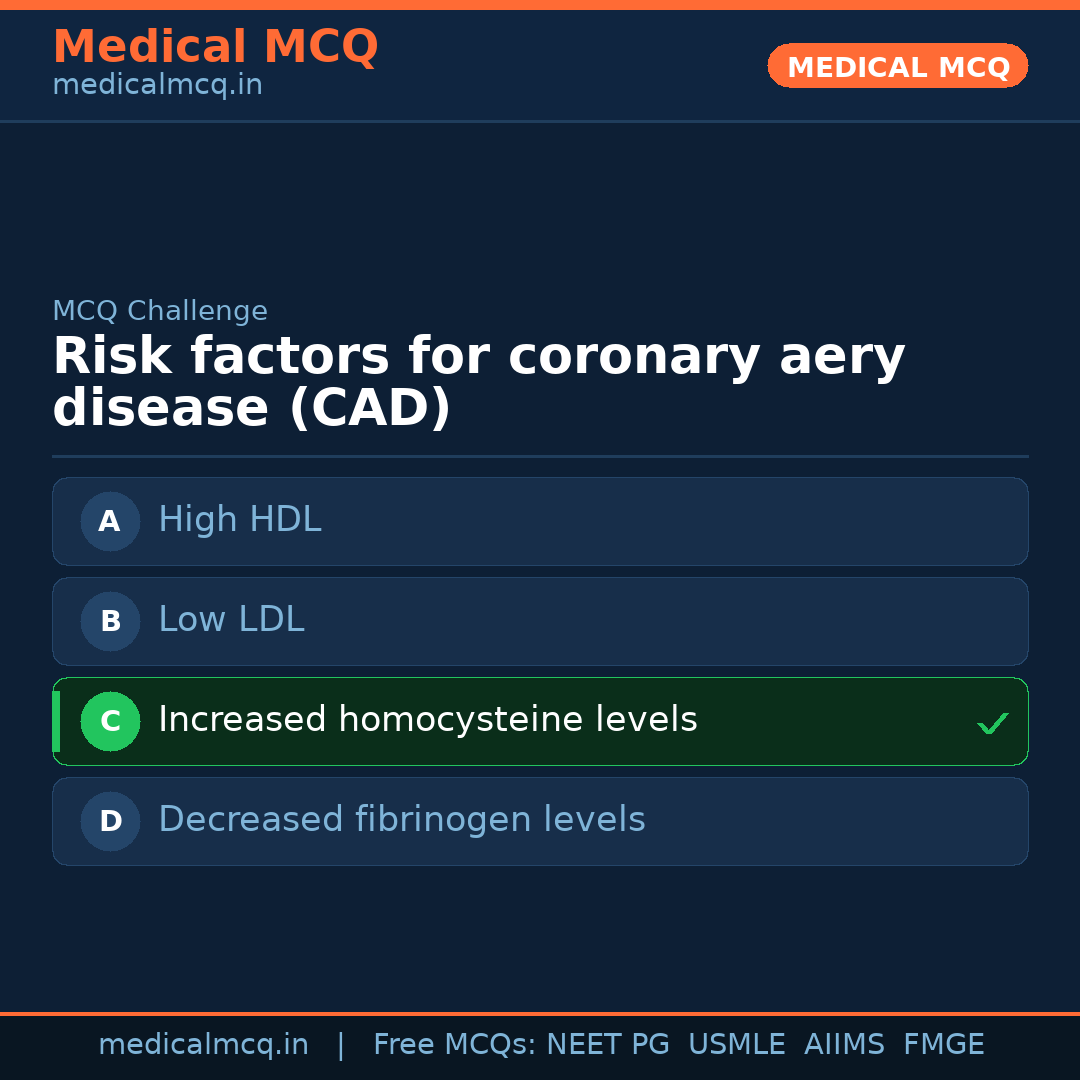
Task: Click the green checkmark icon
Action: [992, 723]
